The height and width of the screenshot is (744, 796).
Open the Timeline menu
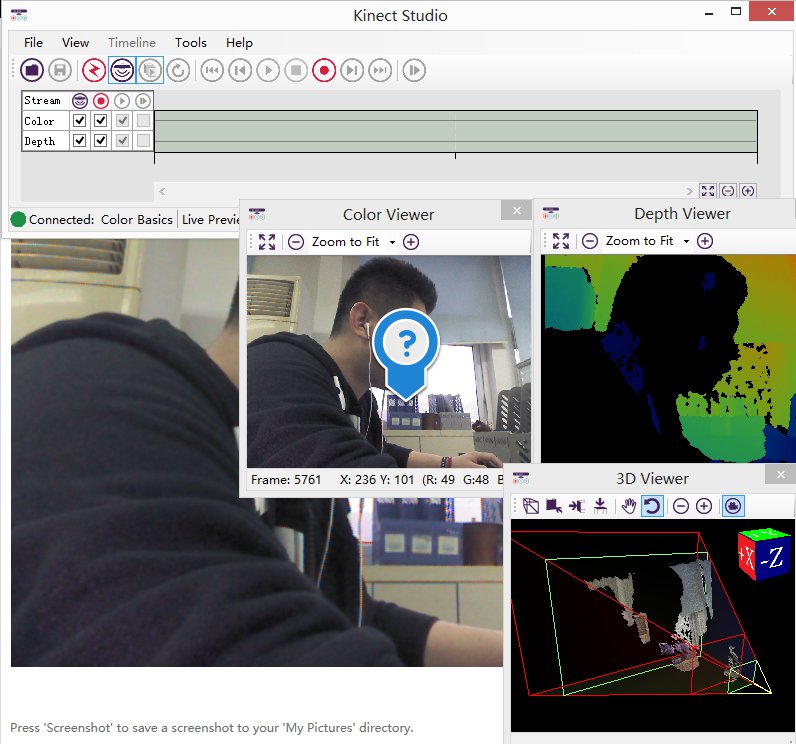click(x=132, y=43)
